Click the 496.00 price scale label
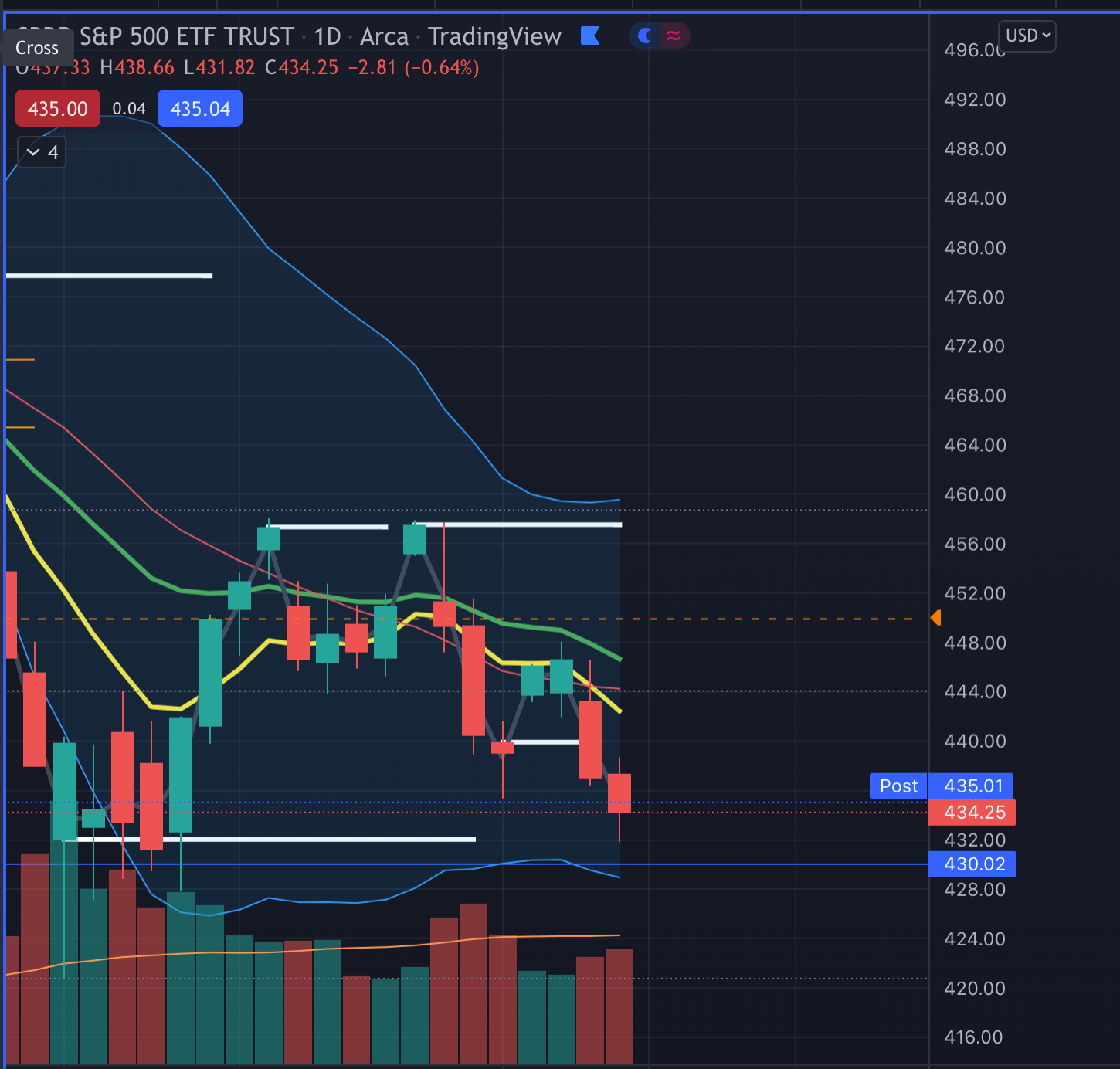 point(975,50)
